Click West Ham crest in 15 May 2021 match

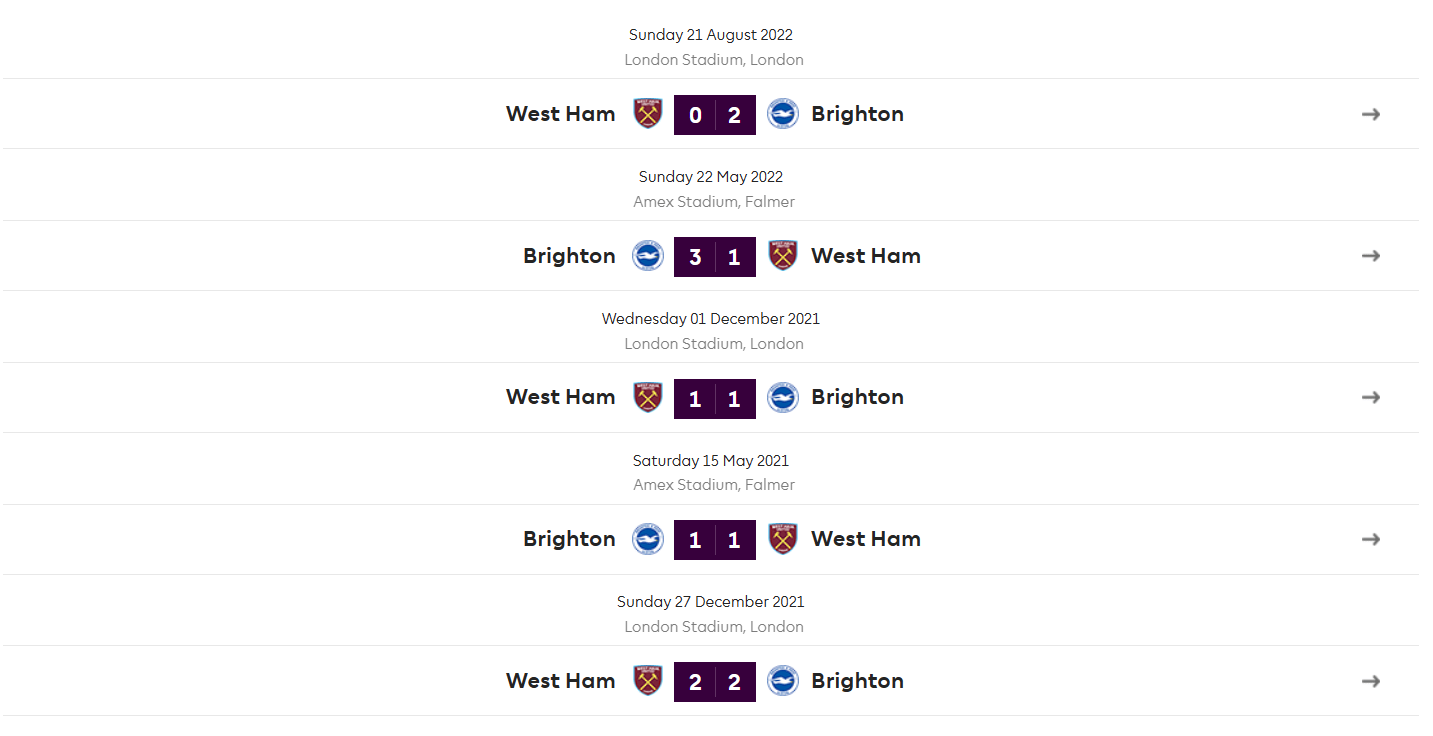(783, 539)
